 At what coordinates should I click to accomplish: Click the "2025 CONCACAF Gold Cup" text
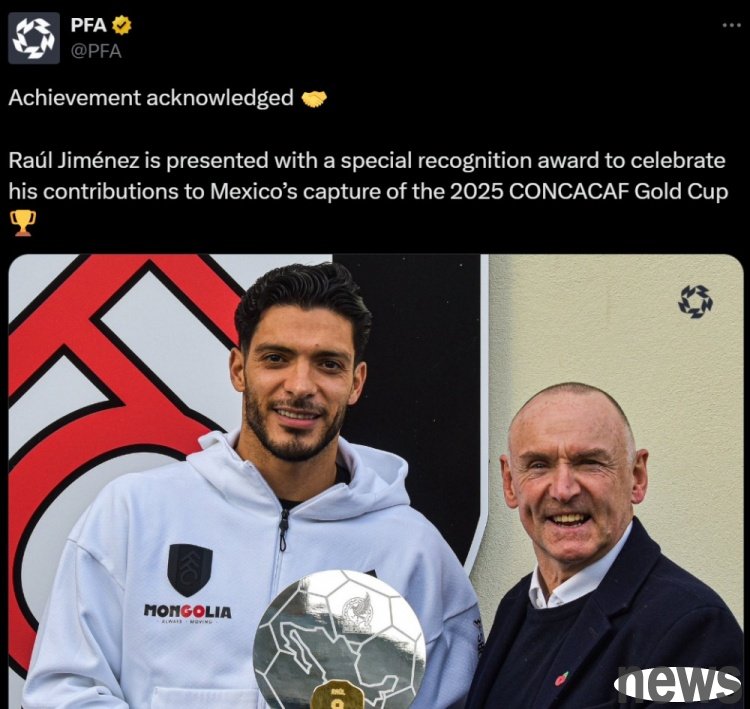(x=589, y=191)
